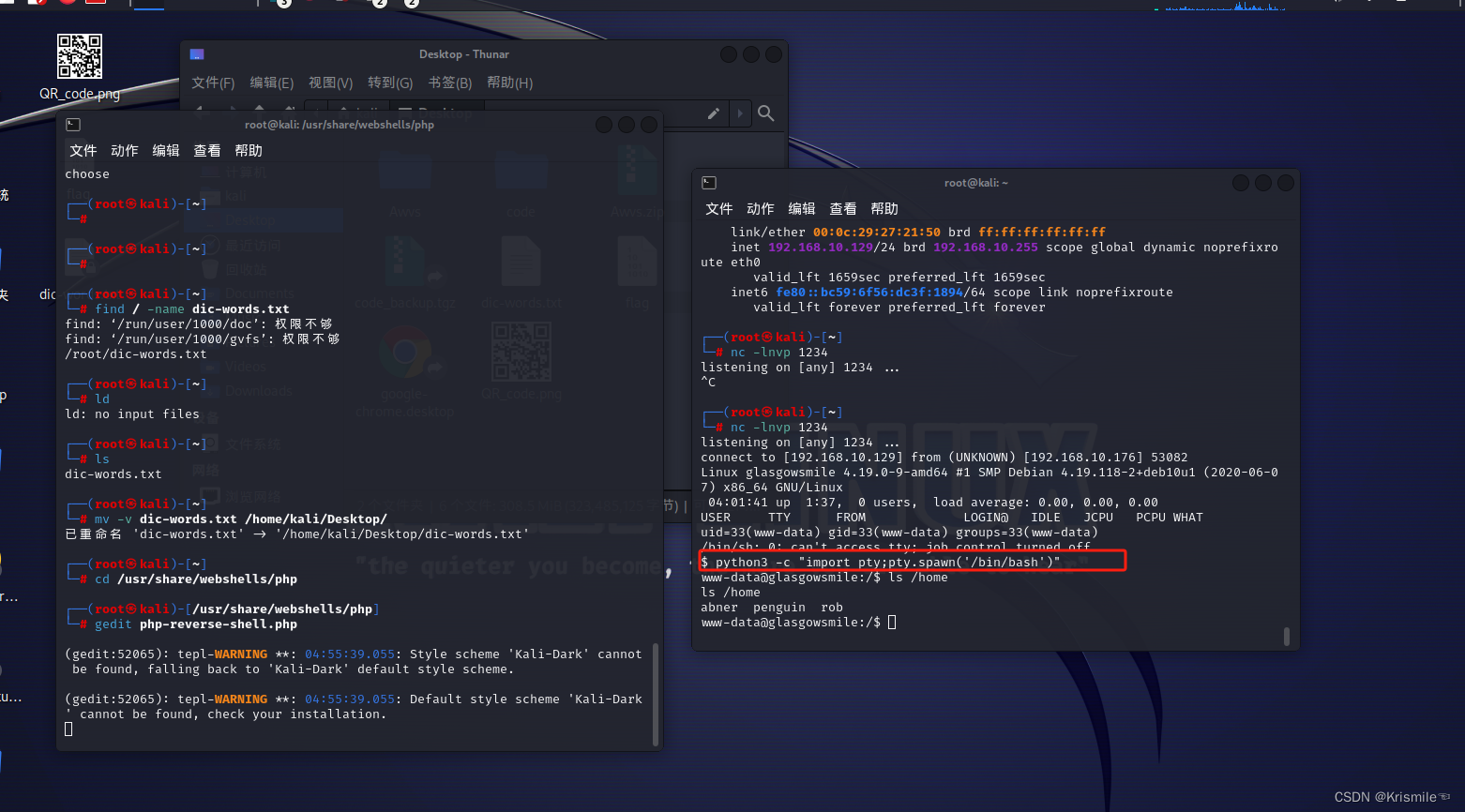Click the 'connect to [192.168.10.129]' line
The image size is (1465, 812).
click(x=944, y=458)
